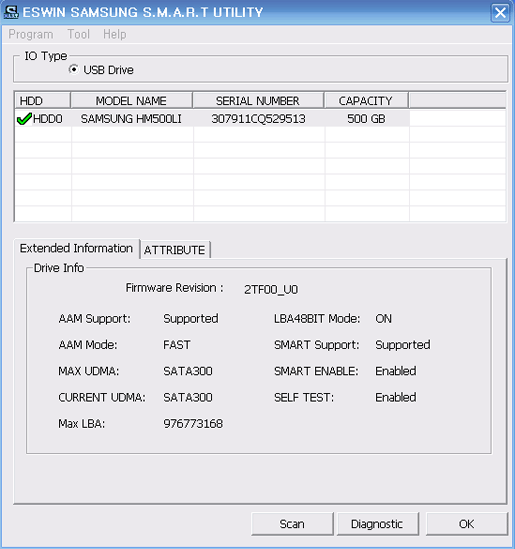This screenshot has height=549, width=515.
Task: Open the Tool menu
Action: coord(78,34)
